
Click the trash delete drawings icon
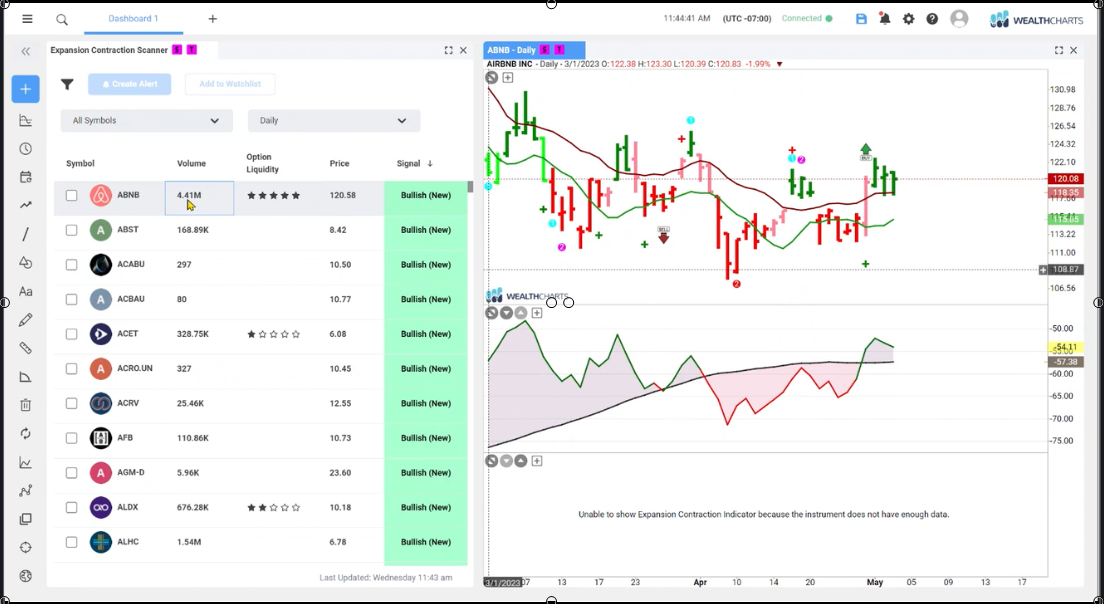pos(25,405)
